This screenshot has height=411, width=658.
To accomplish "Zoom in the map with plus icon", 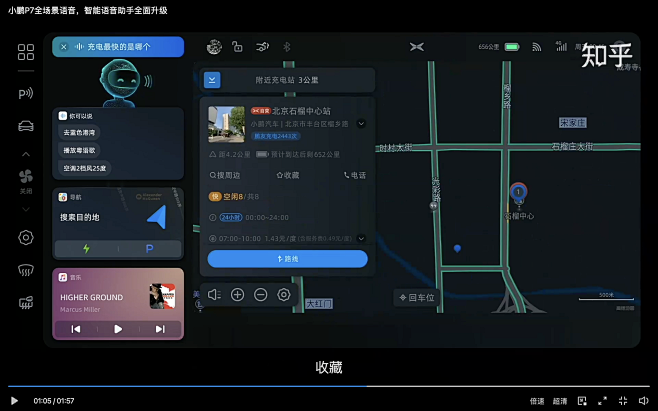I will tap(238, 295).
